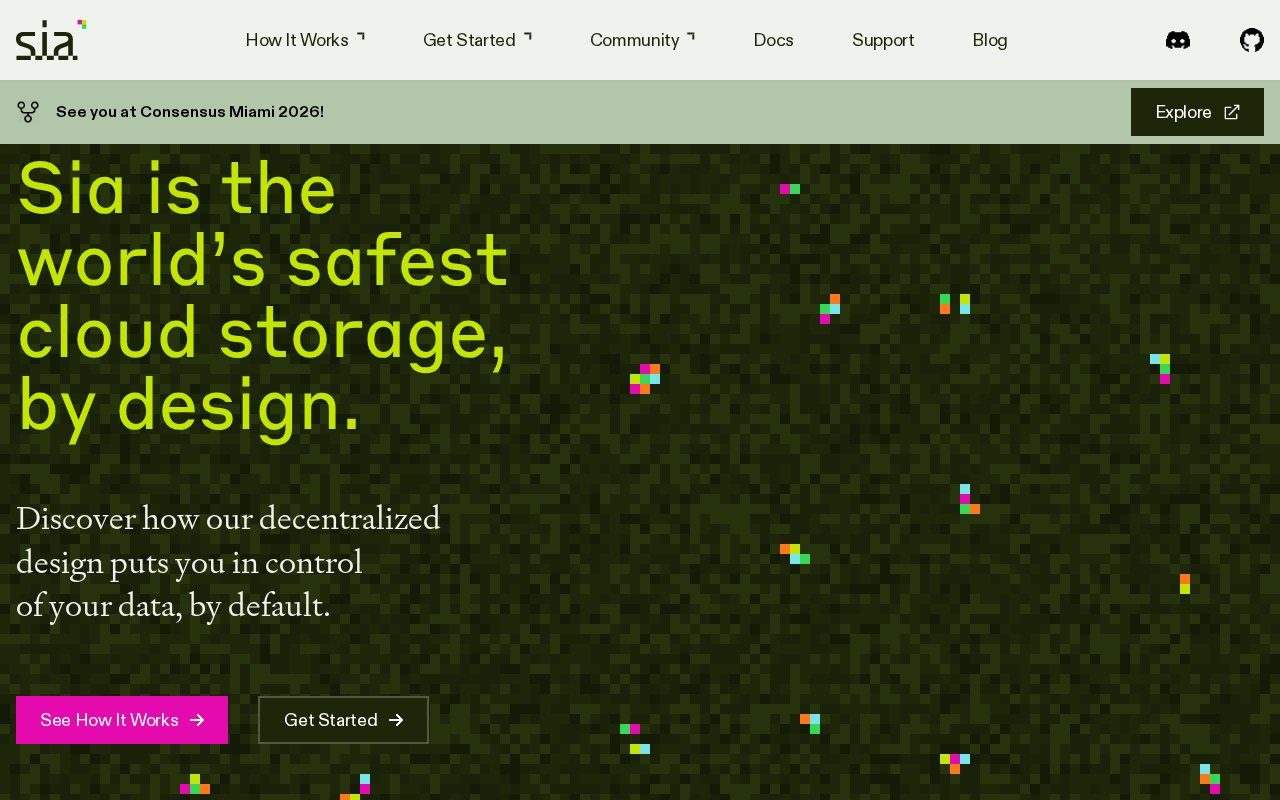This screenshot has width=1280, height=800.
Task: Click the Explore button in the banner
Action: [x=1197, y=112]
